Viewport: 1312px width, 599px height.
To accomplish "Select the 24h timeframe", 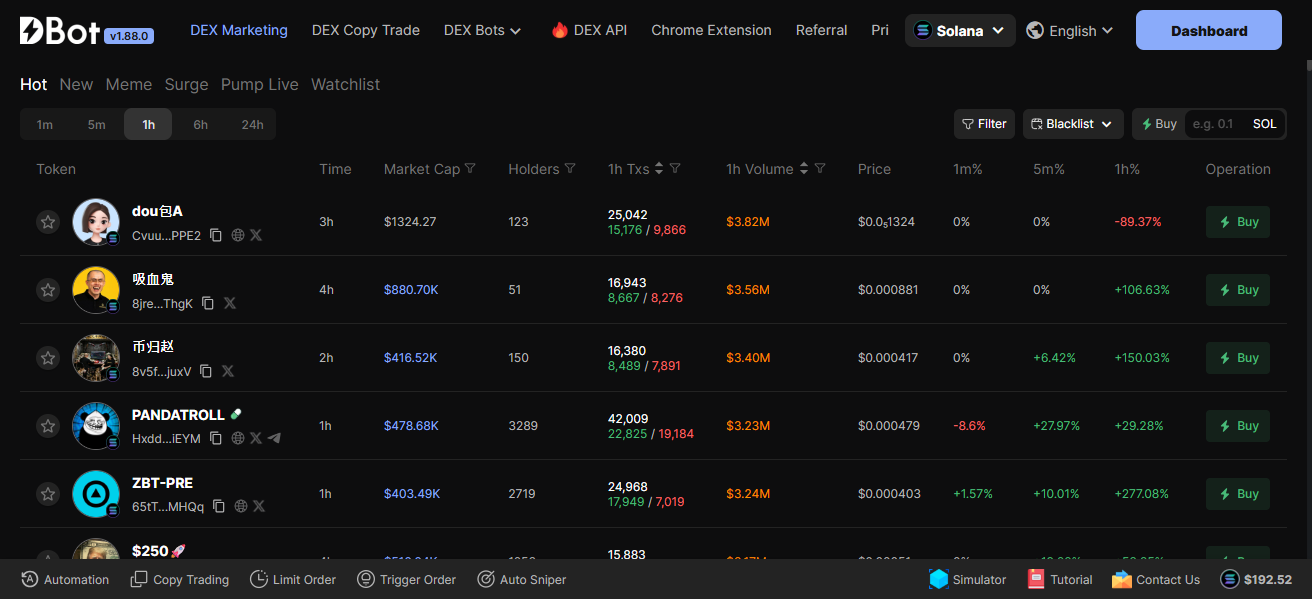I will pos(252,124).
